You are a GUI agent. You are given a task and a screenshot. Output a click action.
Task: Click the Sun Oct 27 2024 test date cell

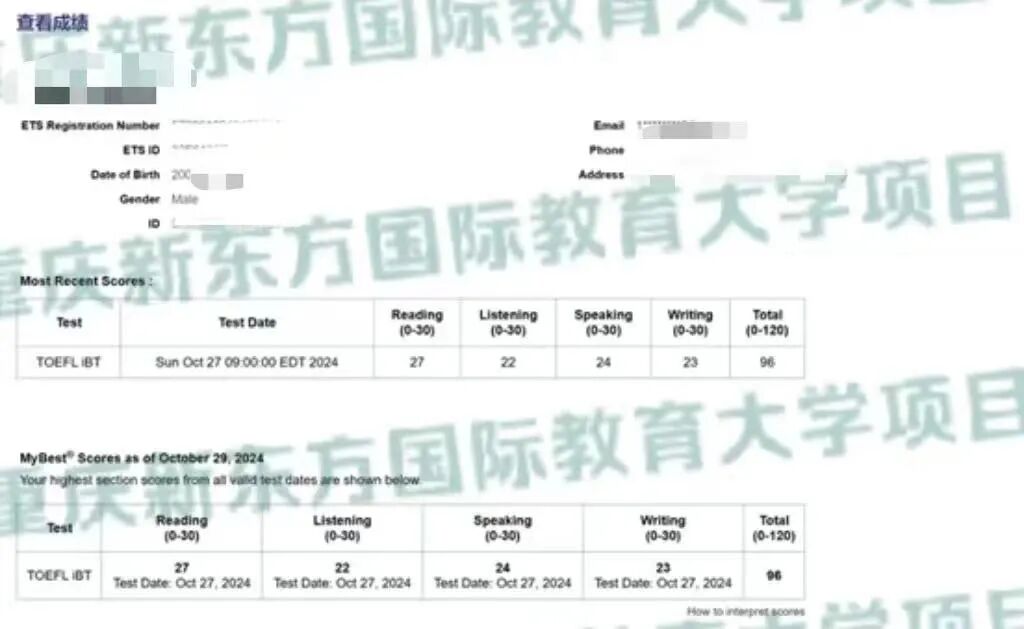[247, 363]
